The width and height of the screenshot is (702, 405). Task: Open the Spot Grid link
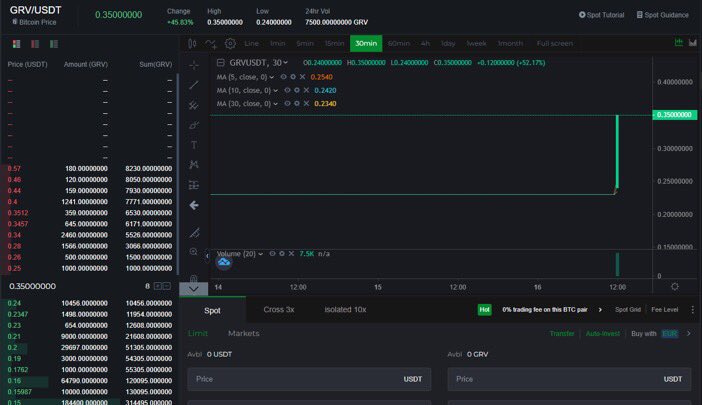[628, 310]
